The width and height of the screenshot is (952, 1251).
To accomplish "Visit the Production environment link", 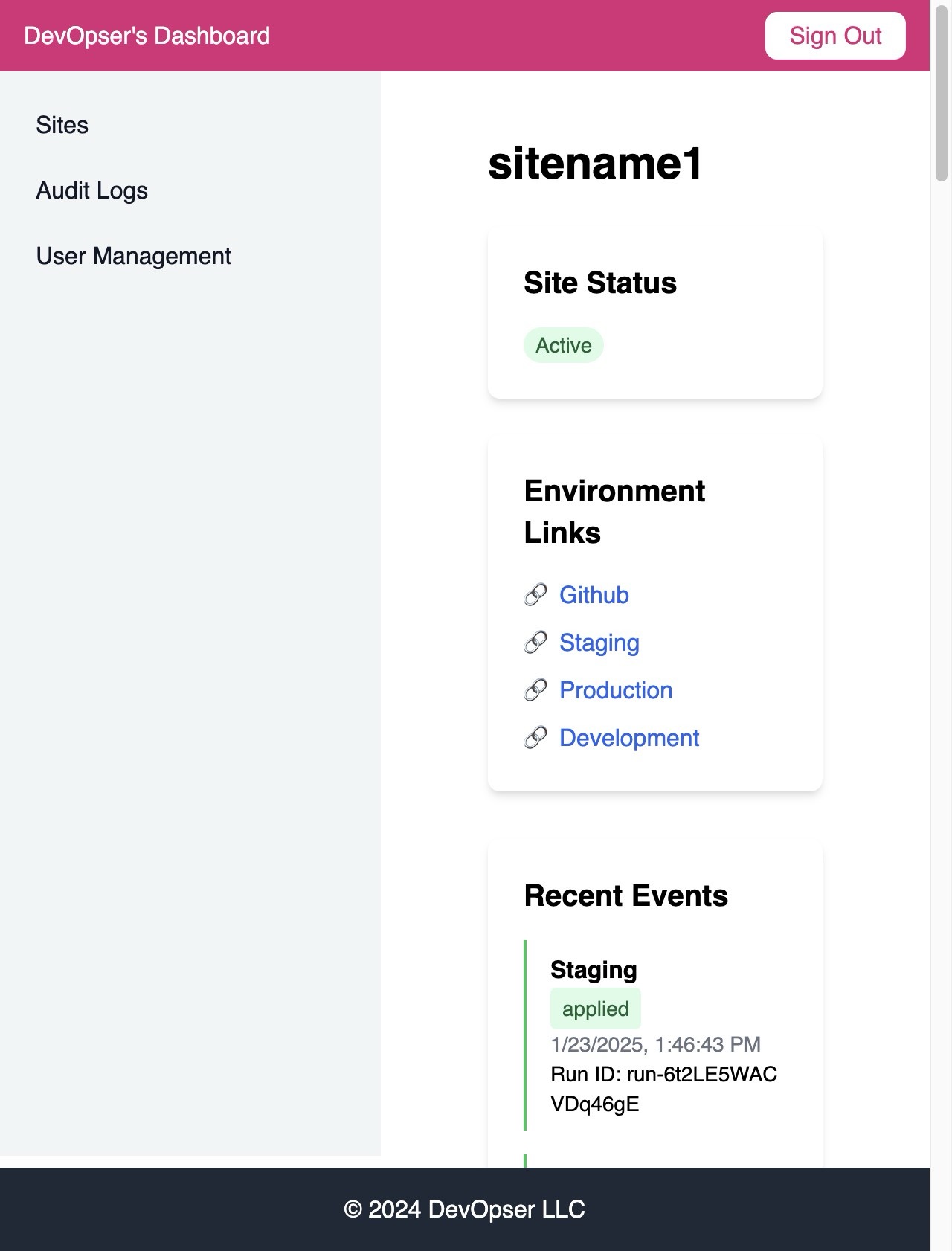I will [x=616, y=690].
